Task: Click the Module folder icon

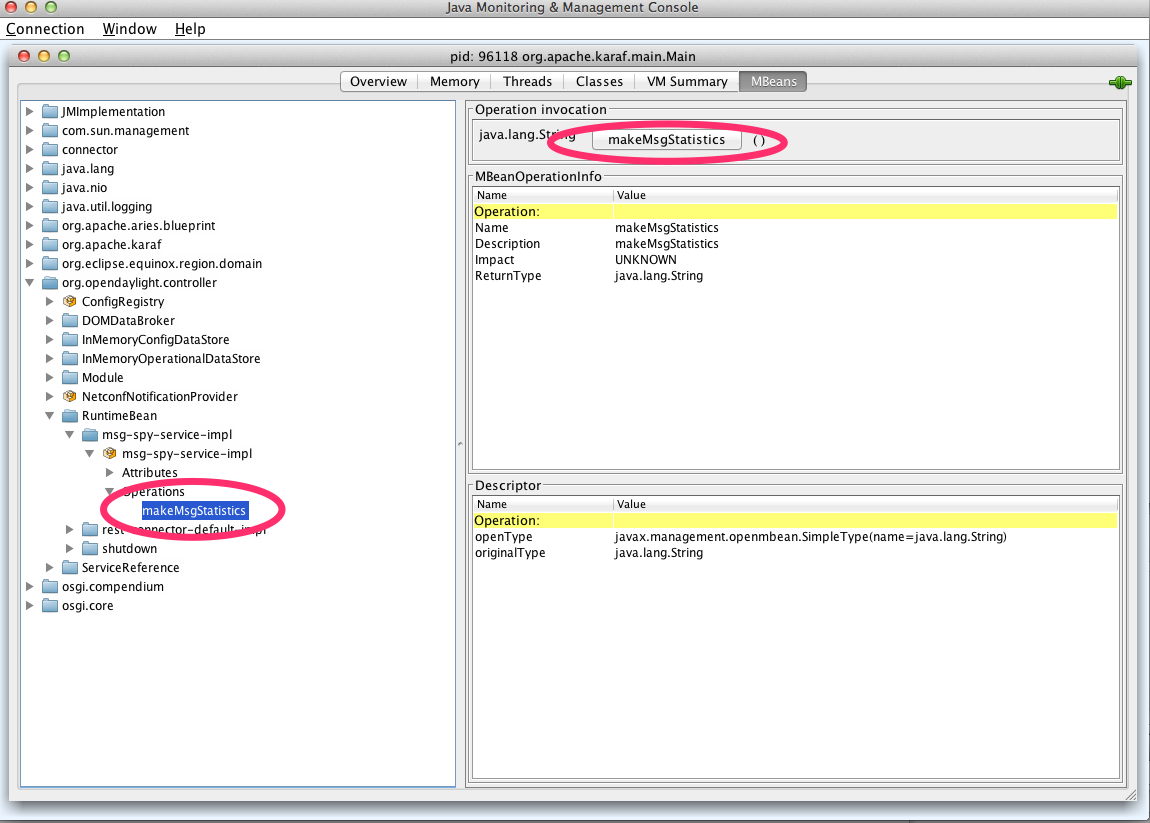Action: (70, 378)
